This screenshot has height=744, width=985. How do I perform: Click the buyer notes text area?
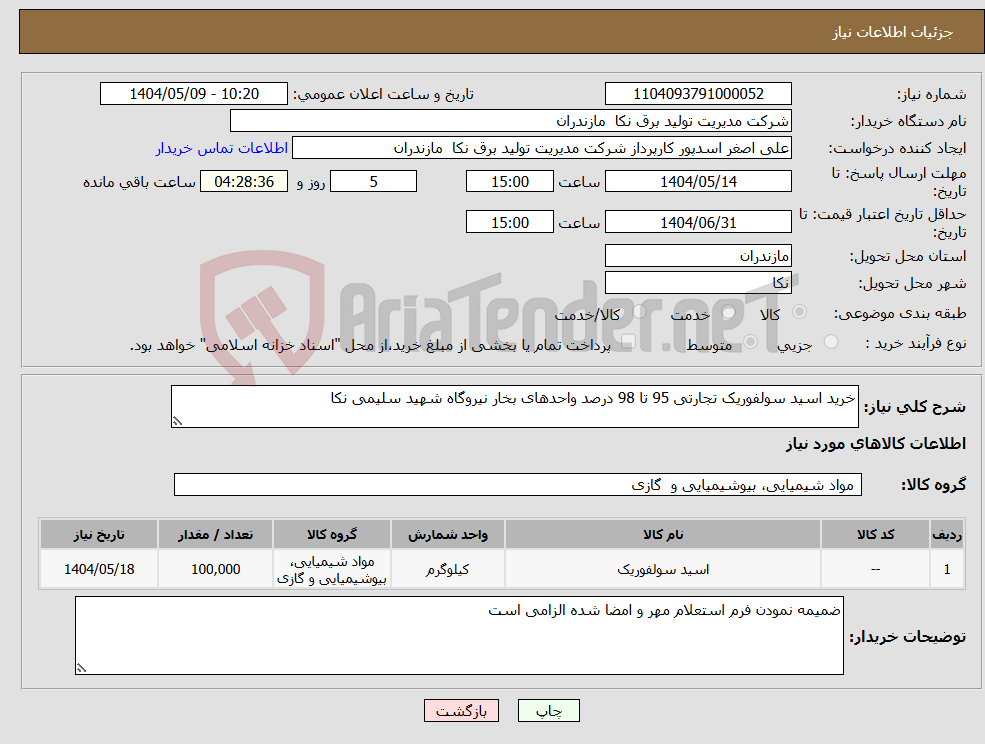(459, 635)
